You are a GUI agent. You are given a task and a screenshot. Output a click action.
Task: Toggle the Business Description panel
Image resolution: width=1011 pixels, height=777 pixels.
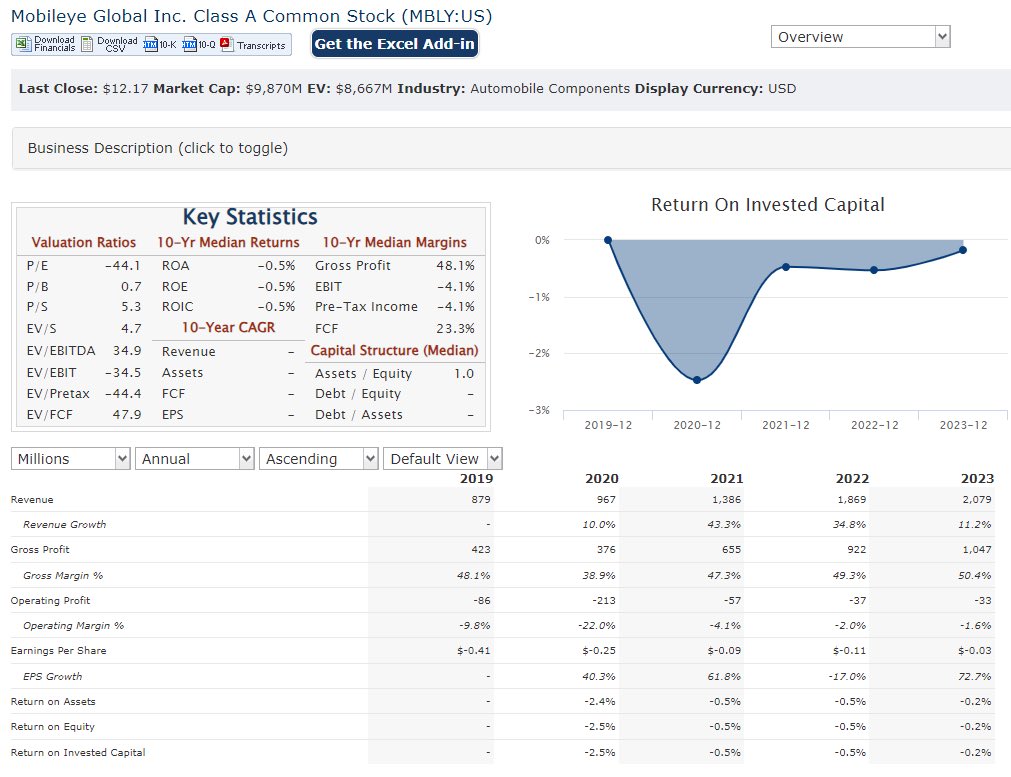(511, 148)
